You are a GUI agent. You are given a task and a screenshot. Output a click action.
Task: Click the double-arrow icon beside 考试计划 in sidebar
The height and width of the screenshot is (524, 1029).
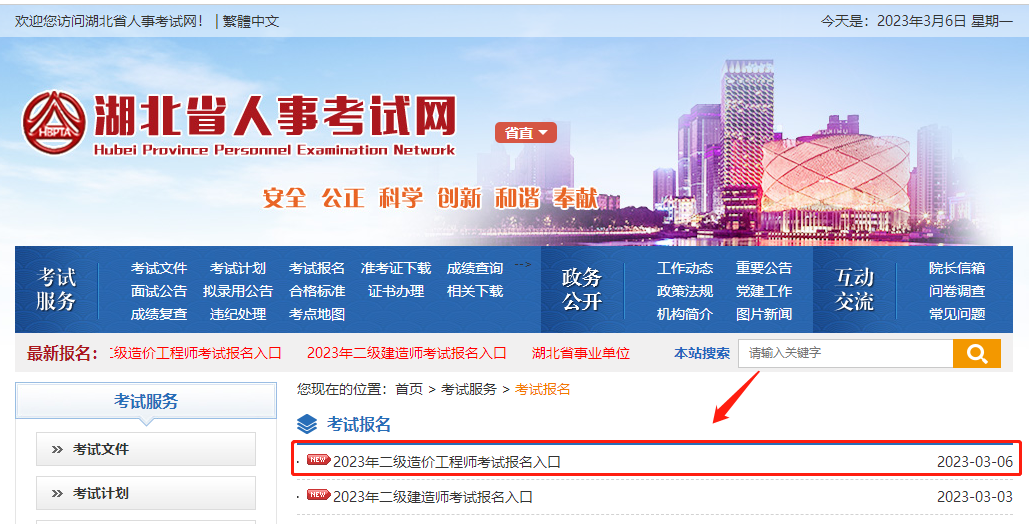coord(57,494)
